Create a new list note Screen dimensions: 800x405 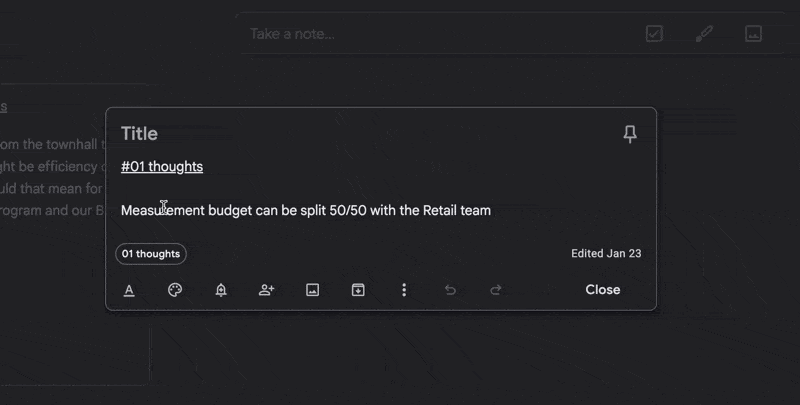tap(654, 34)
